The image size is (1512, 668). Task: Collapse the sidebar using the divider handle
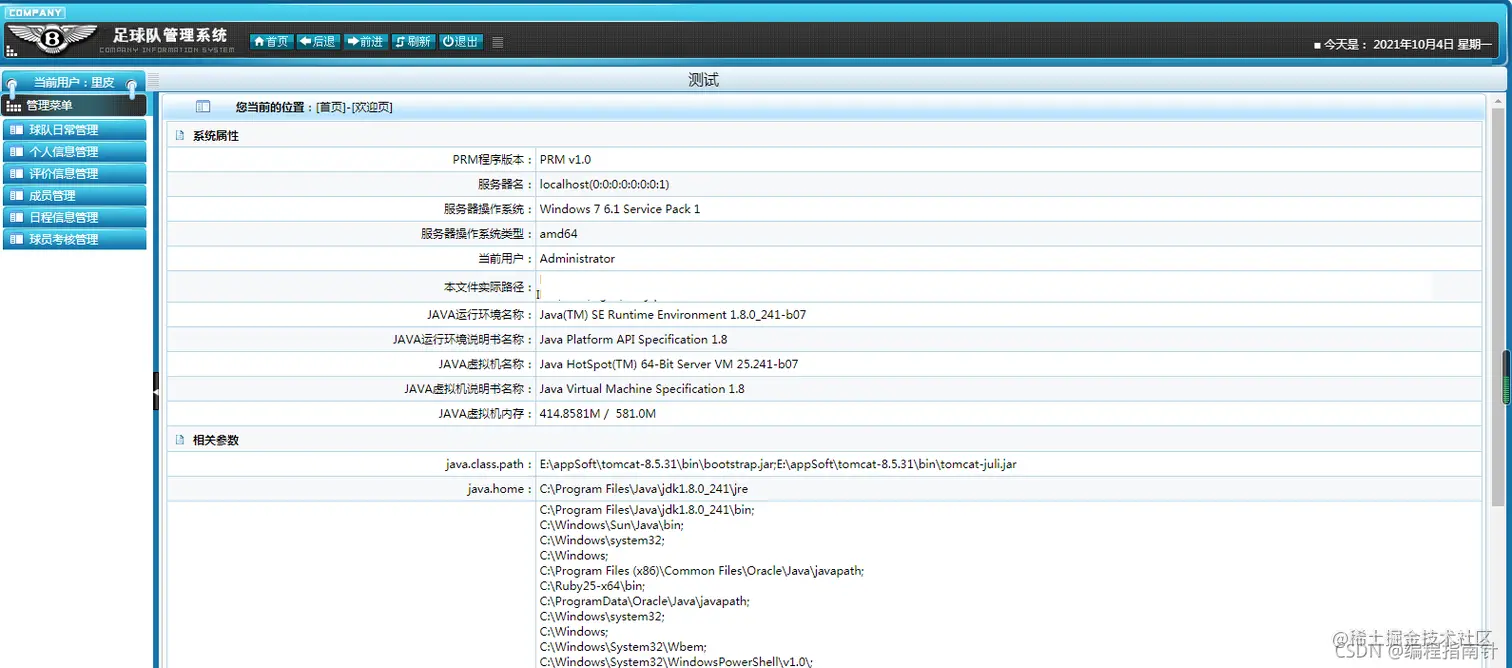pyautogui.click(x=155, y=390)
